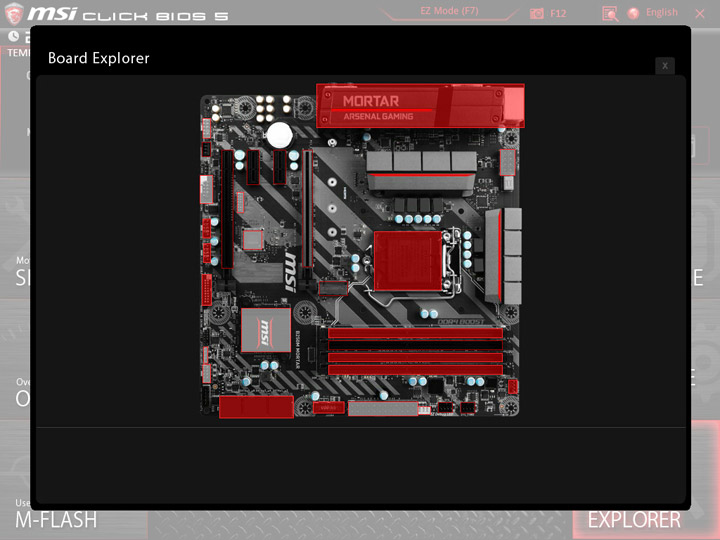Screen dimensions: 720x540
Task: Open the EXPLORER tile in the main menu
Action: coord(634,520)
